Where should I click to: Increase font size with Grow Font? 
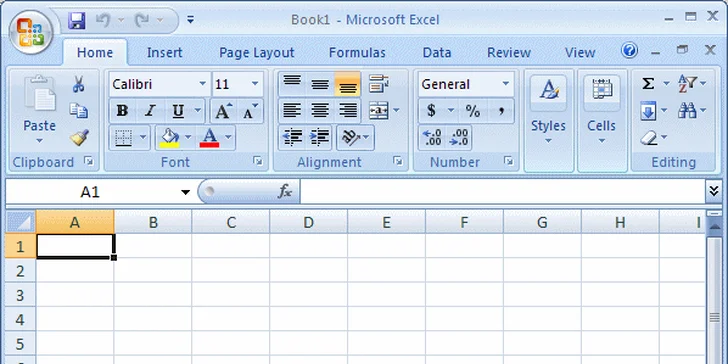pos(224,111)
